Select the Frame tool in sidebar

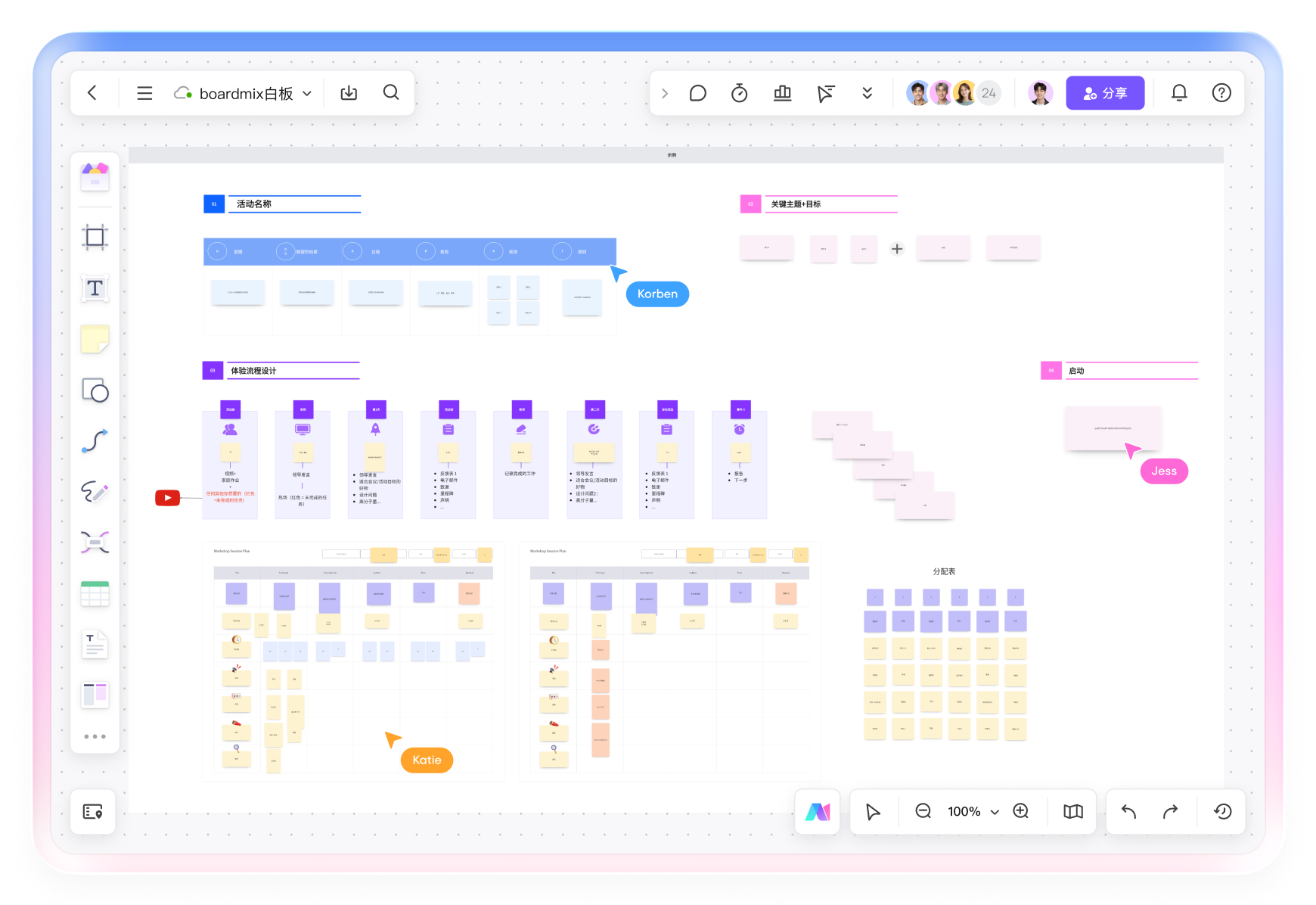coord(95,238)
